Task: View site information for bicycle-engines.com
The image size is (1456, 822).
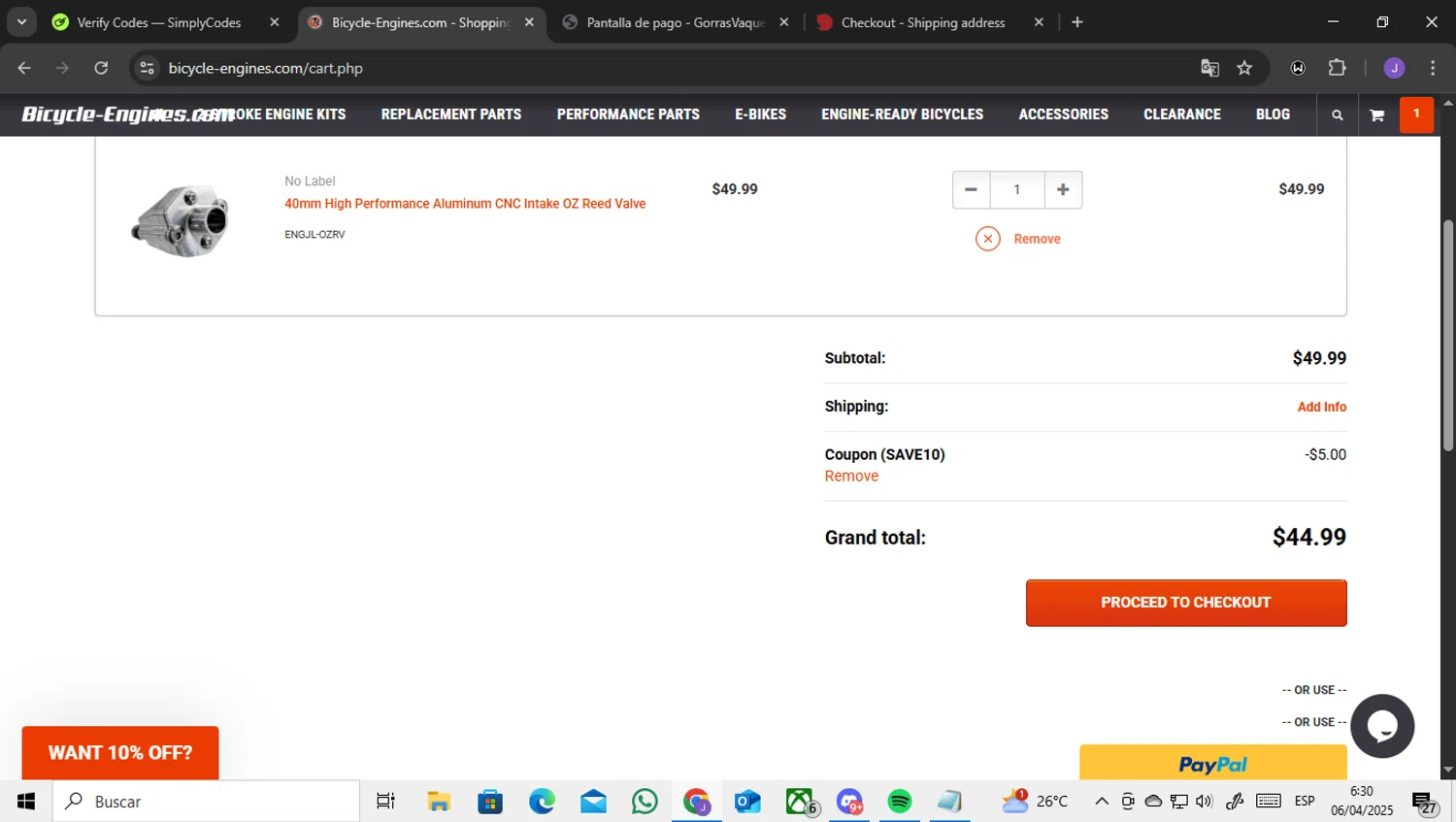Action: (147, 68)
